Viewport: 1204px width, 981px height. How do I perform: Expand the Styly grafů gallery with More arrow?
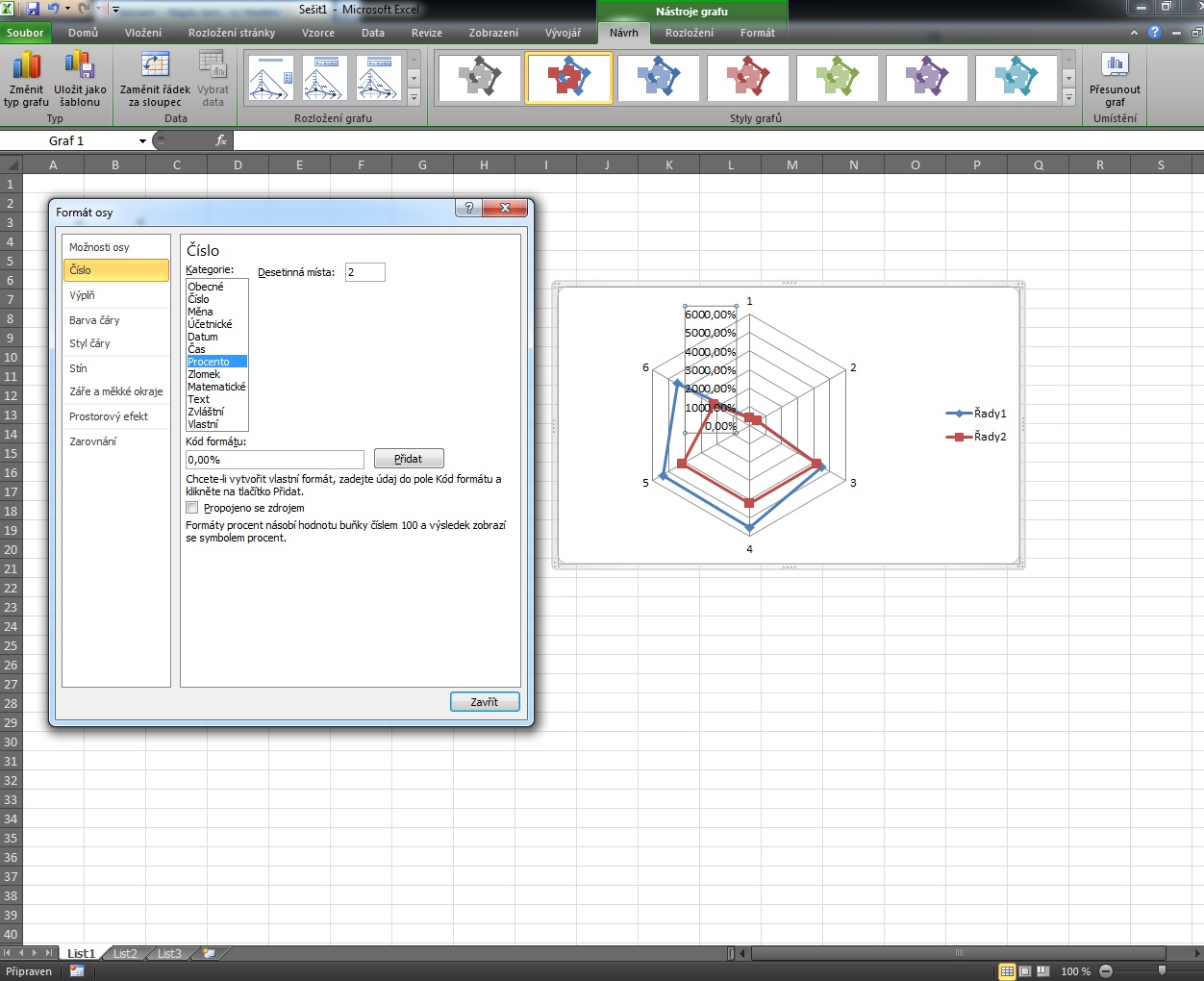coord(1068,98)
